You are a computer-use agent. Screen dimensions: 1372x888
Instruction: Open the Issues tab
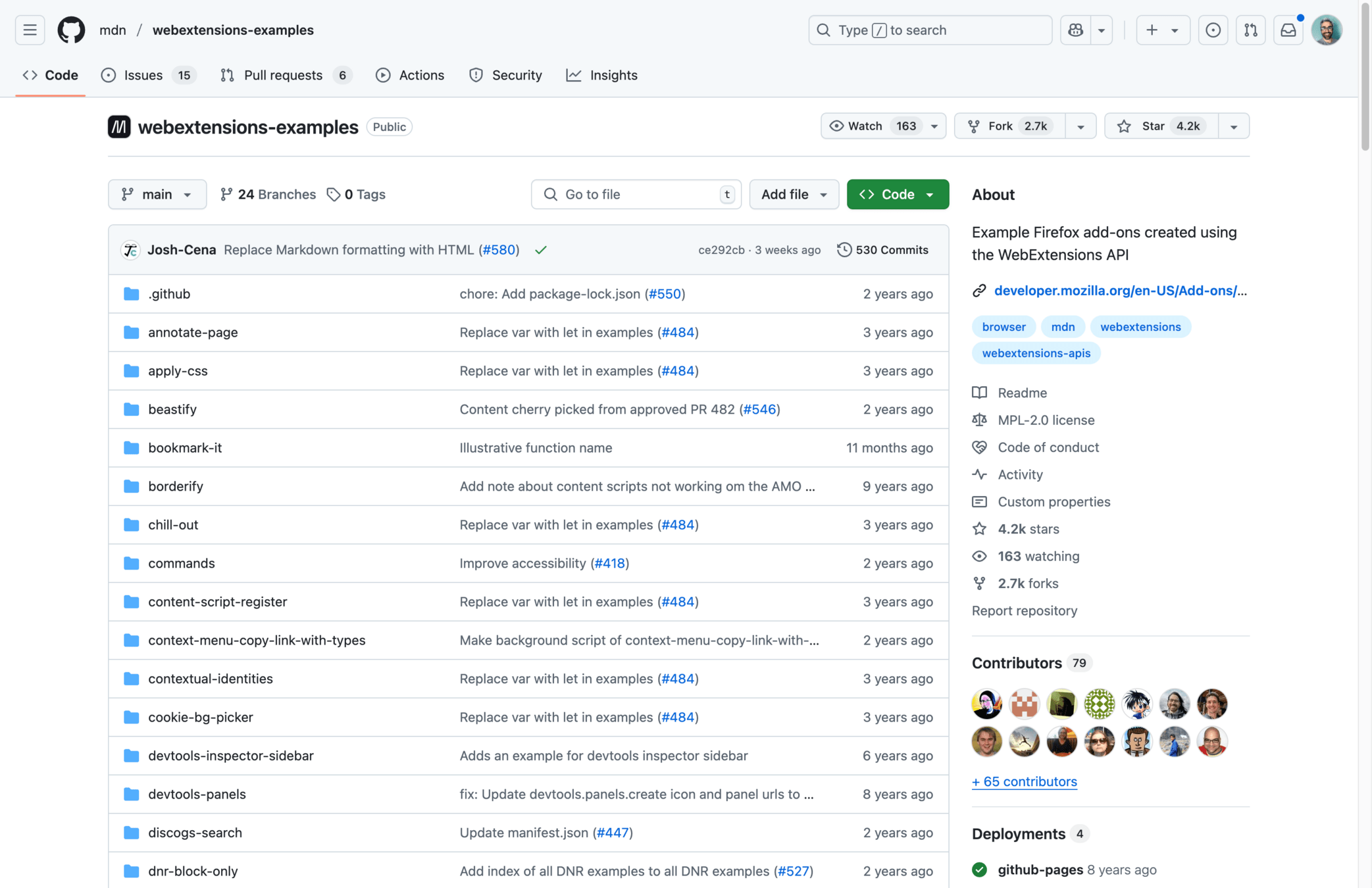148,75
